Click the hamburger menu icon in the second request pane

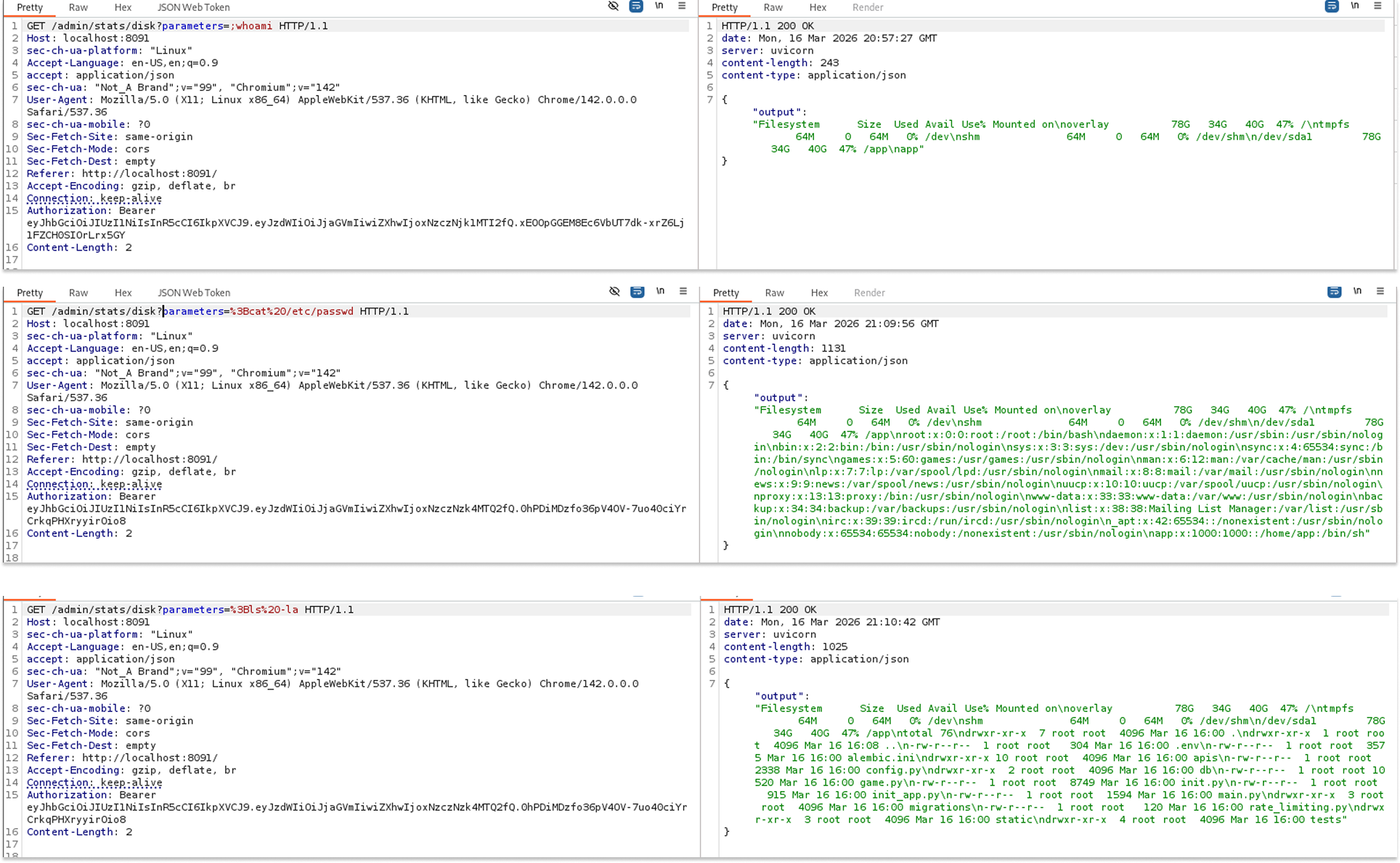[x=683, y=292]
